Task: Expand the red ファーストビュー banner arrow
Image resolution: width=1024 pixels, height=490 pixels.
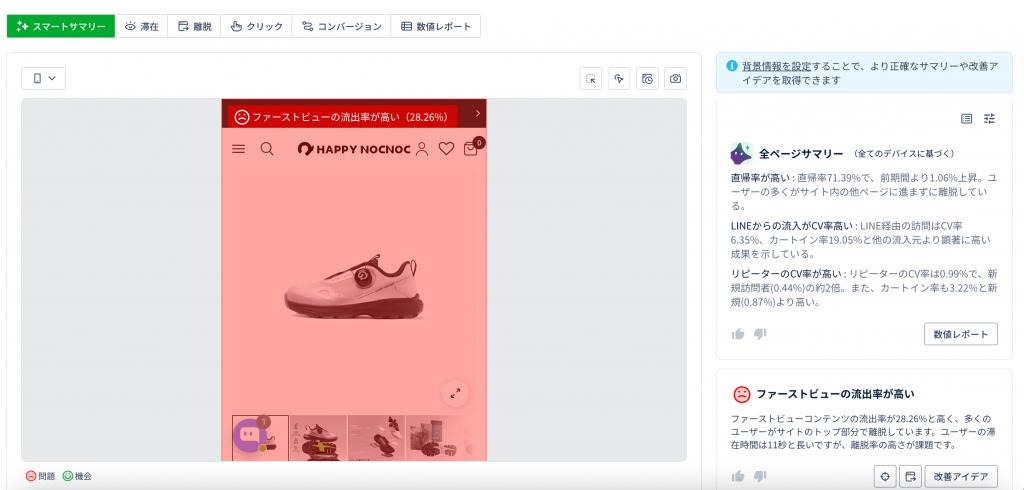Action: coord(477,114)
